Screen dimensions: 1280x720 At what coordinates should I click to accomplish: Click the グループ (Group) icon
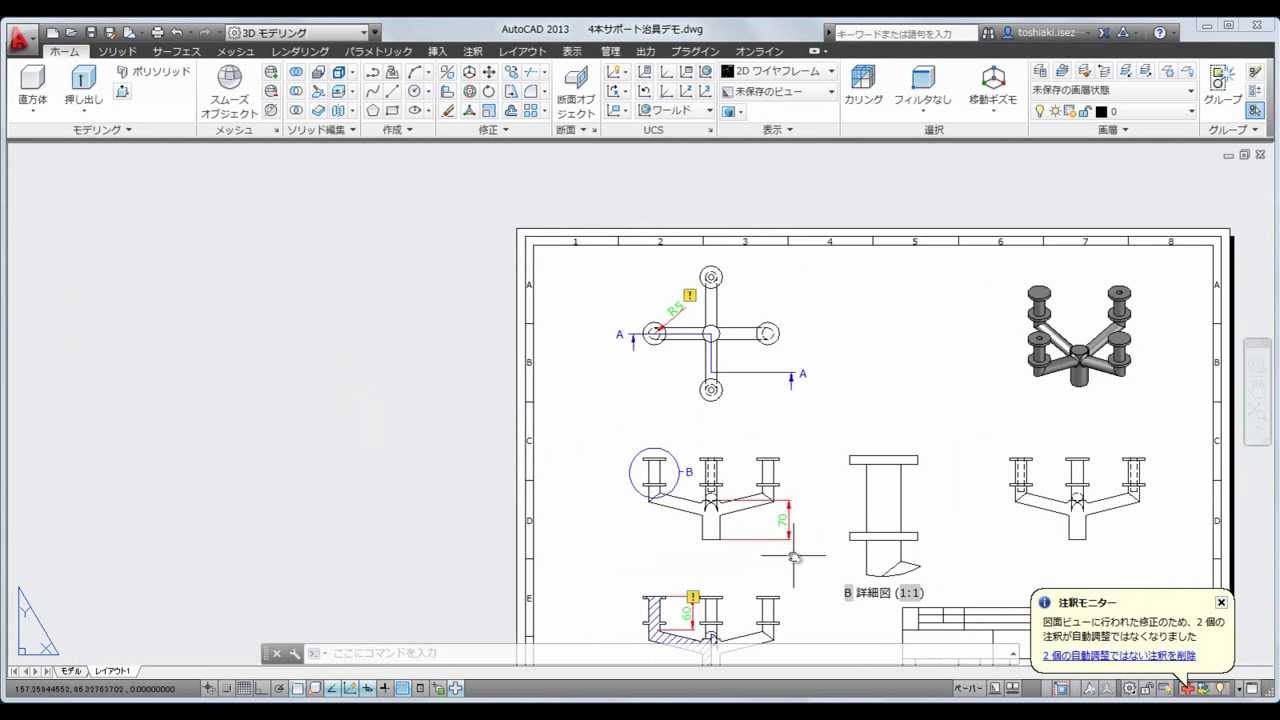(x=1222, y=85)
